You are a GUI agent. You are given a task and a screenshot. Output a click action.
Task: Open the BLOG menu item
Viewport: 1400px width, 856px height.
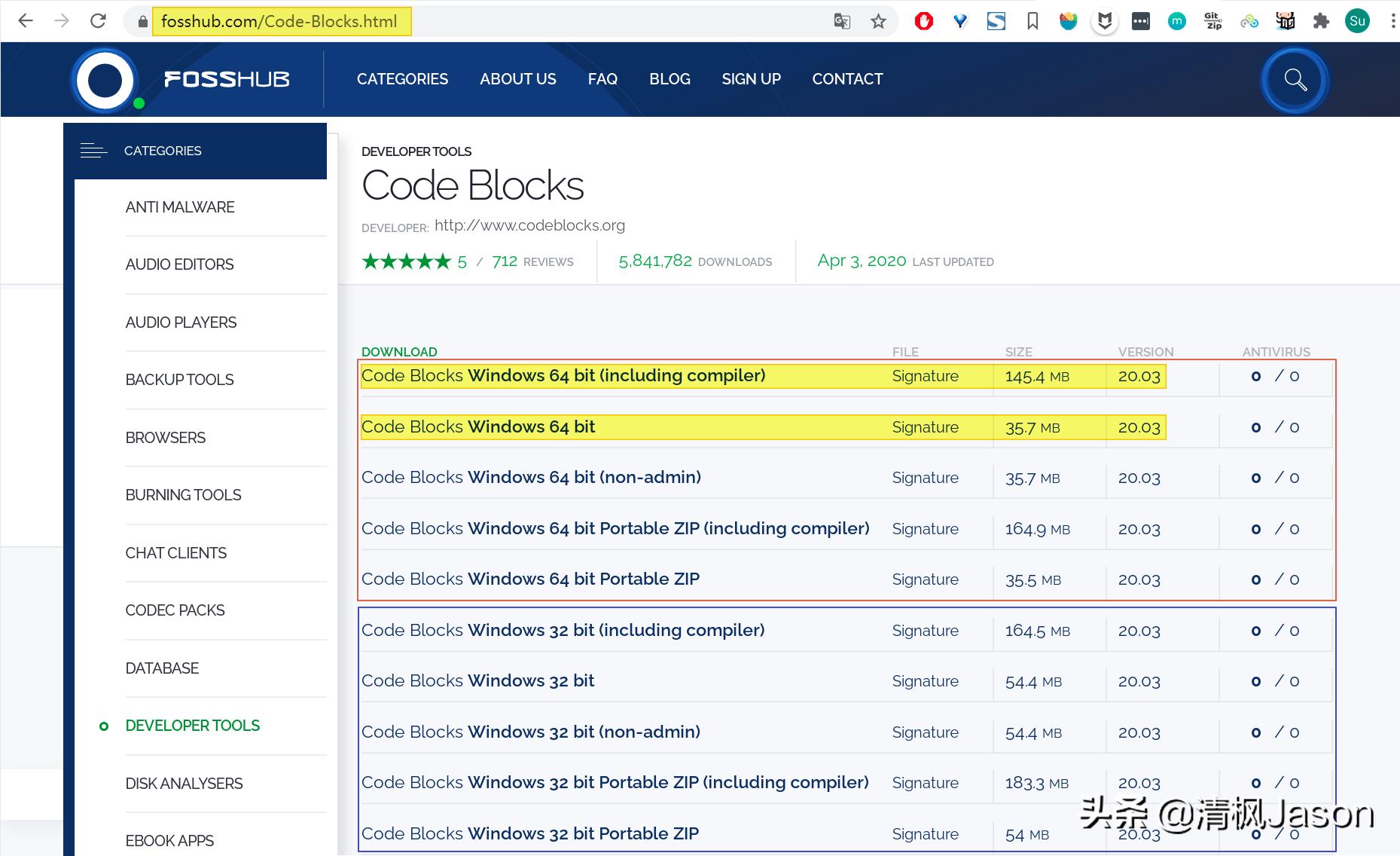(x=669, y=78)
